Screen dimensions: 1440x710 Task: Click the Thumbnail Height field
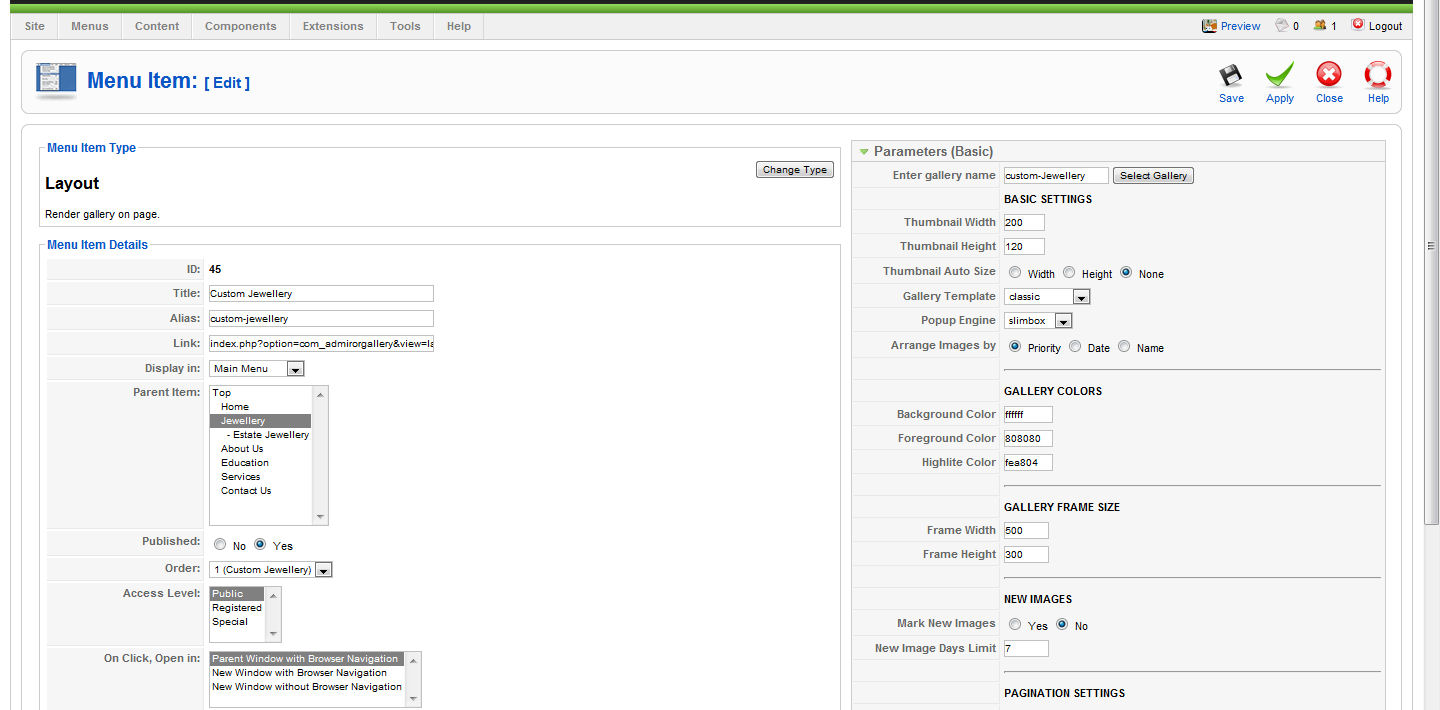click(x=1024, y=246)
